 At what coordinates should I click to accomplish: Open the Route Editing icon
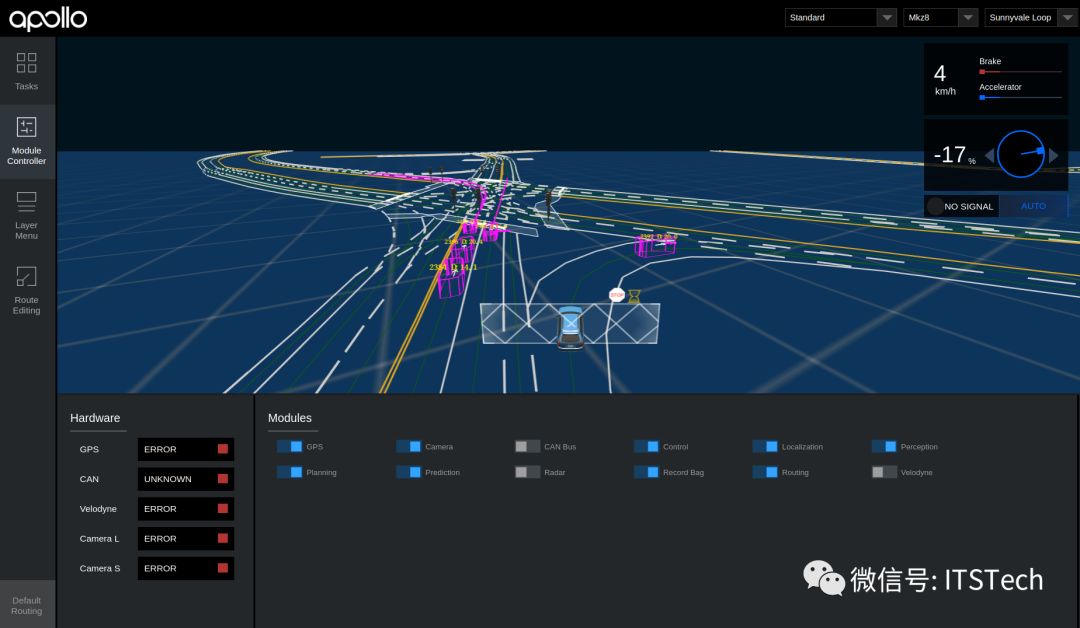pyautogui.click(x=27, y=276)
